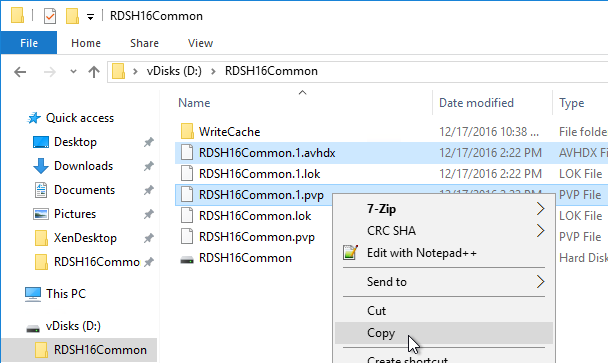608x363 pixels.
Task: Click the New Folder icon in quick access toolbar
Action: [72, 16]
